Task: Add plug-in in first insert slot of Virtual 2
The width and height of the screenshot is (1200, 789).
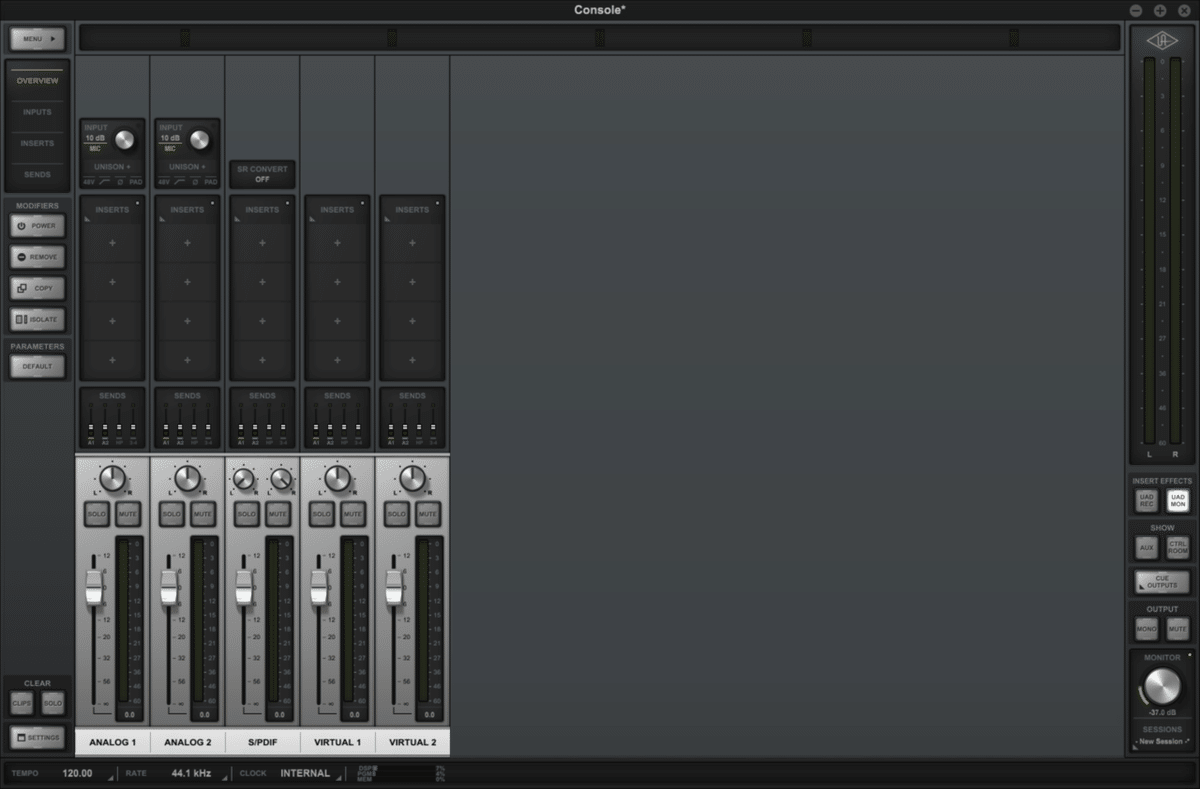Action: [412, 243]
